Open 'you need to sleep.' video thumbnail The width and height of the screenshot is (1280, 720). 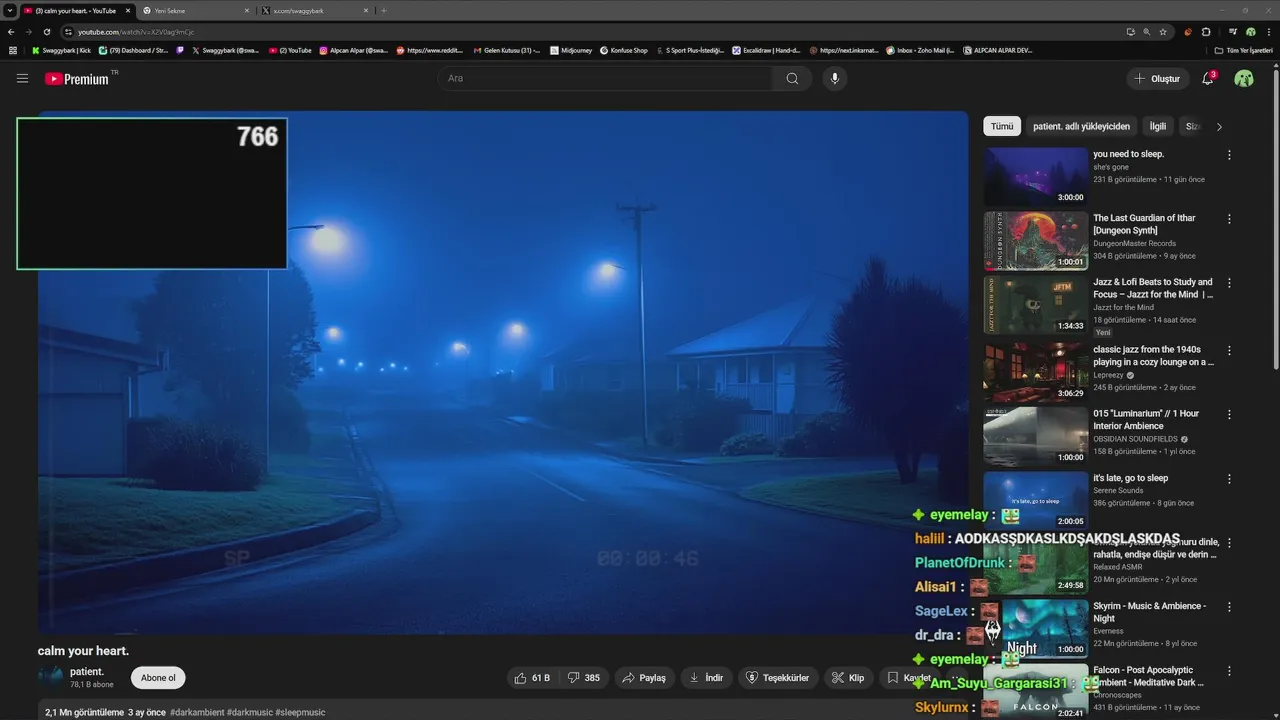click(1035, 177)
